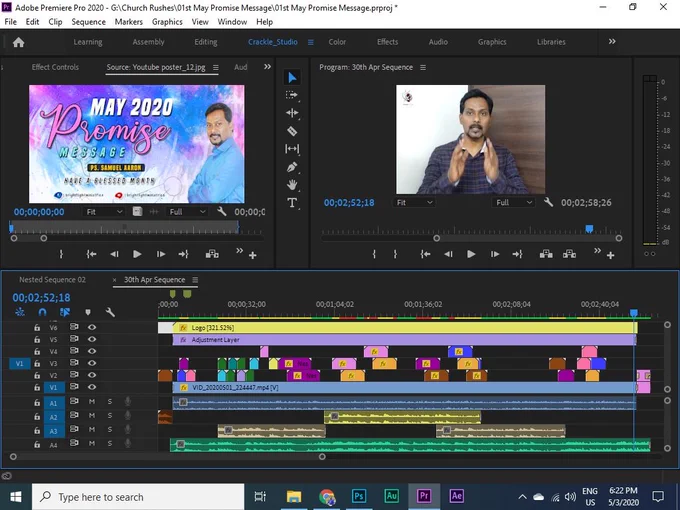Select the Razor tool

(292, 131)
